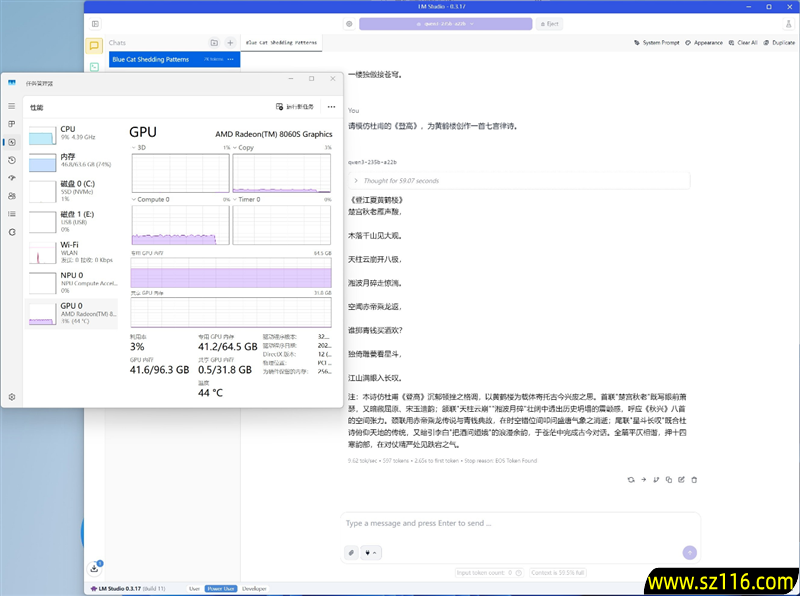This screenshot has height=596, width=800.
Task: Switch LM Studio to Developer mode
Action: [x=254, y=588]
